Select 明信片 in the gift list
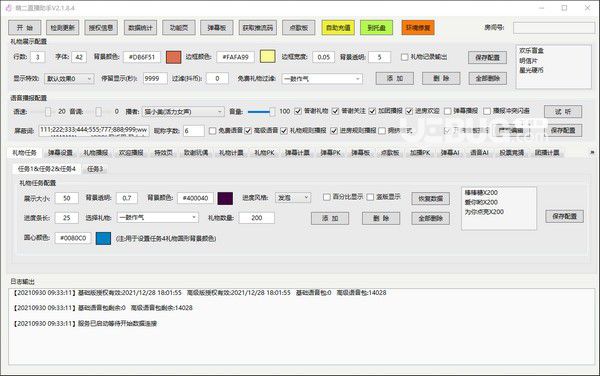 pyautogui.click(x=528, y=60)
